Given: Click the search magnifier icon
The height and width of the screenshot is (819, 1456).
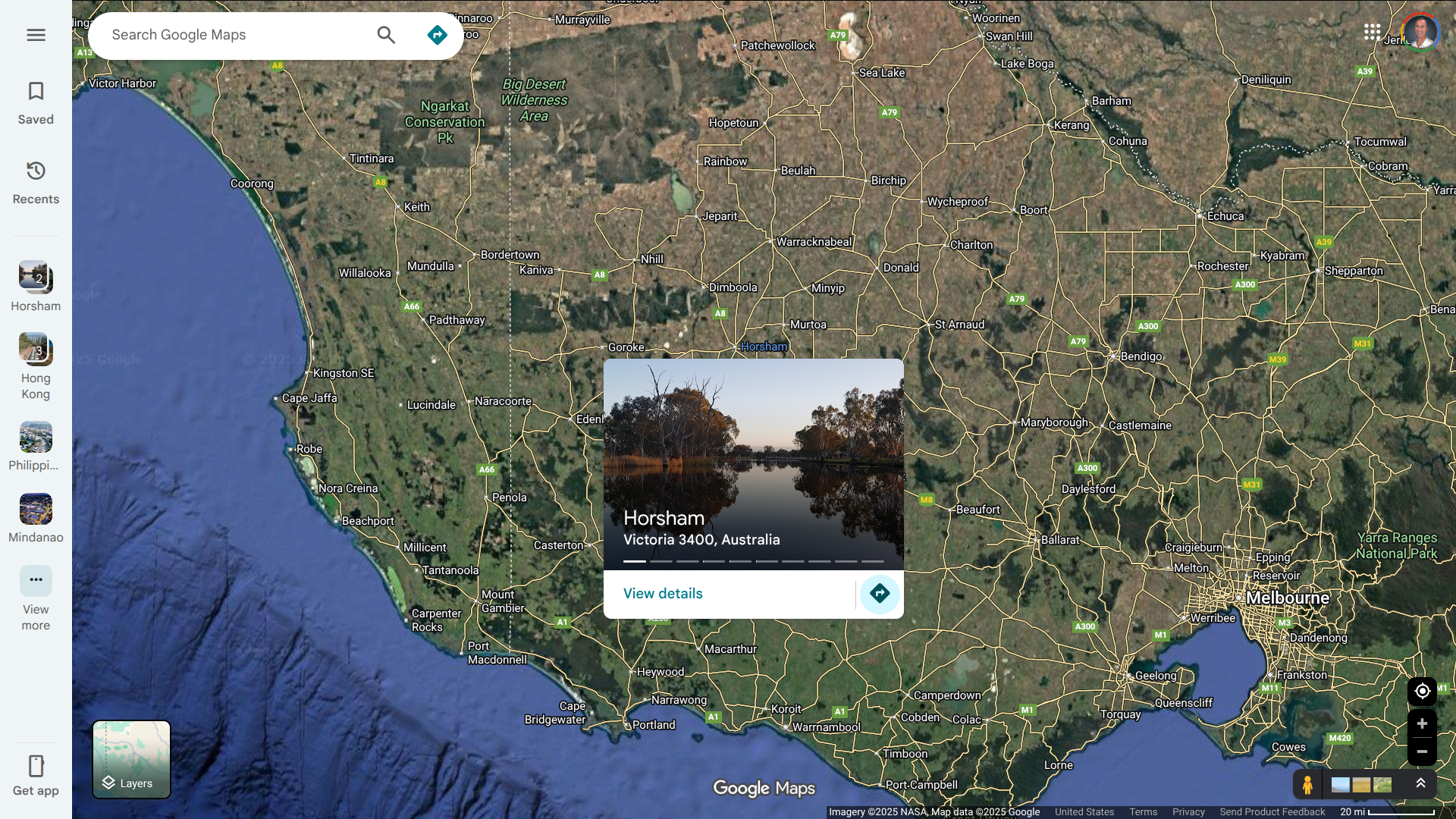Looking at the screenshot, I should click(386, 35).
